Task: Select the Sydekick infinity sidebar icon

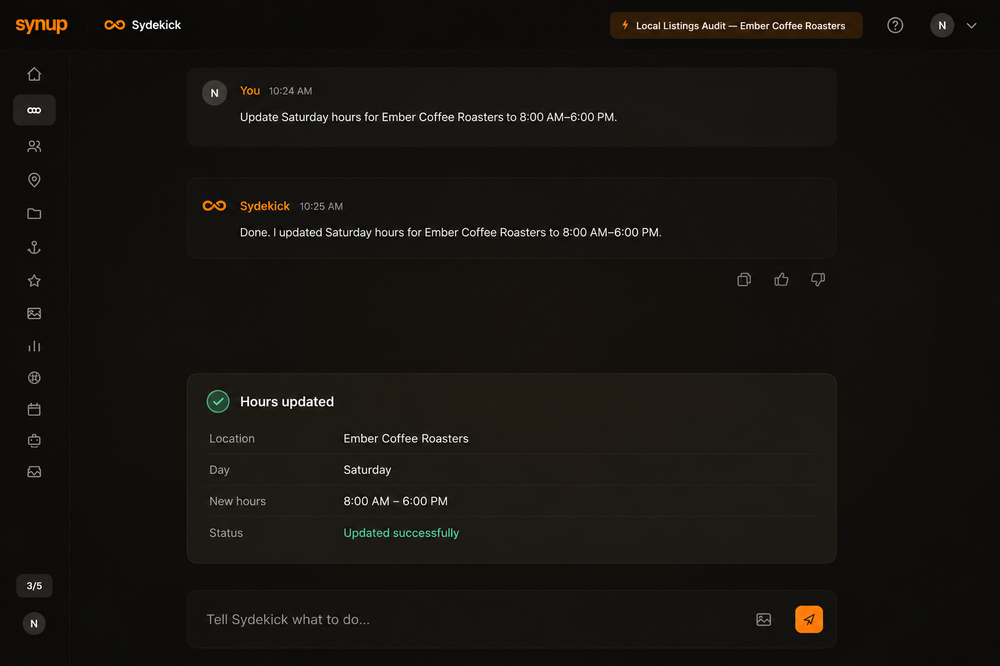Action: click(34, 110)
